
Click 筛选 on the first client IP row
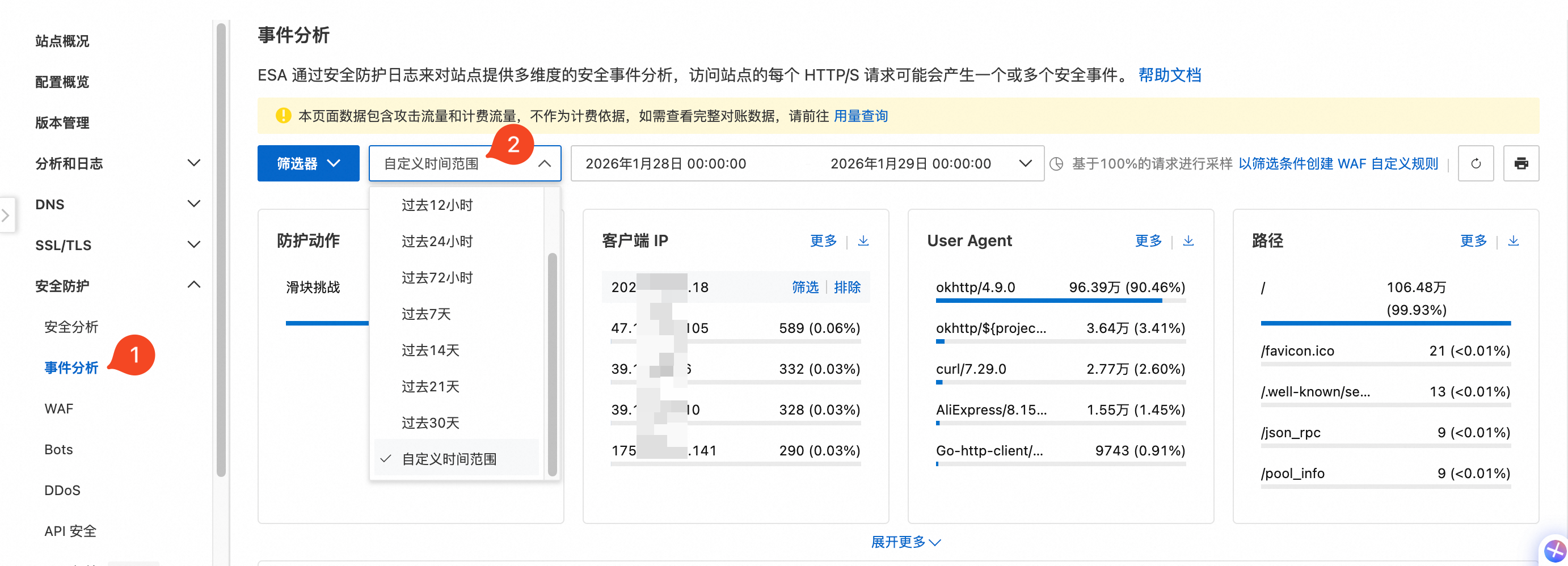(806, 288)
